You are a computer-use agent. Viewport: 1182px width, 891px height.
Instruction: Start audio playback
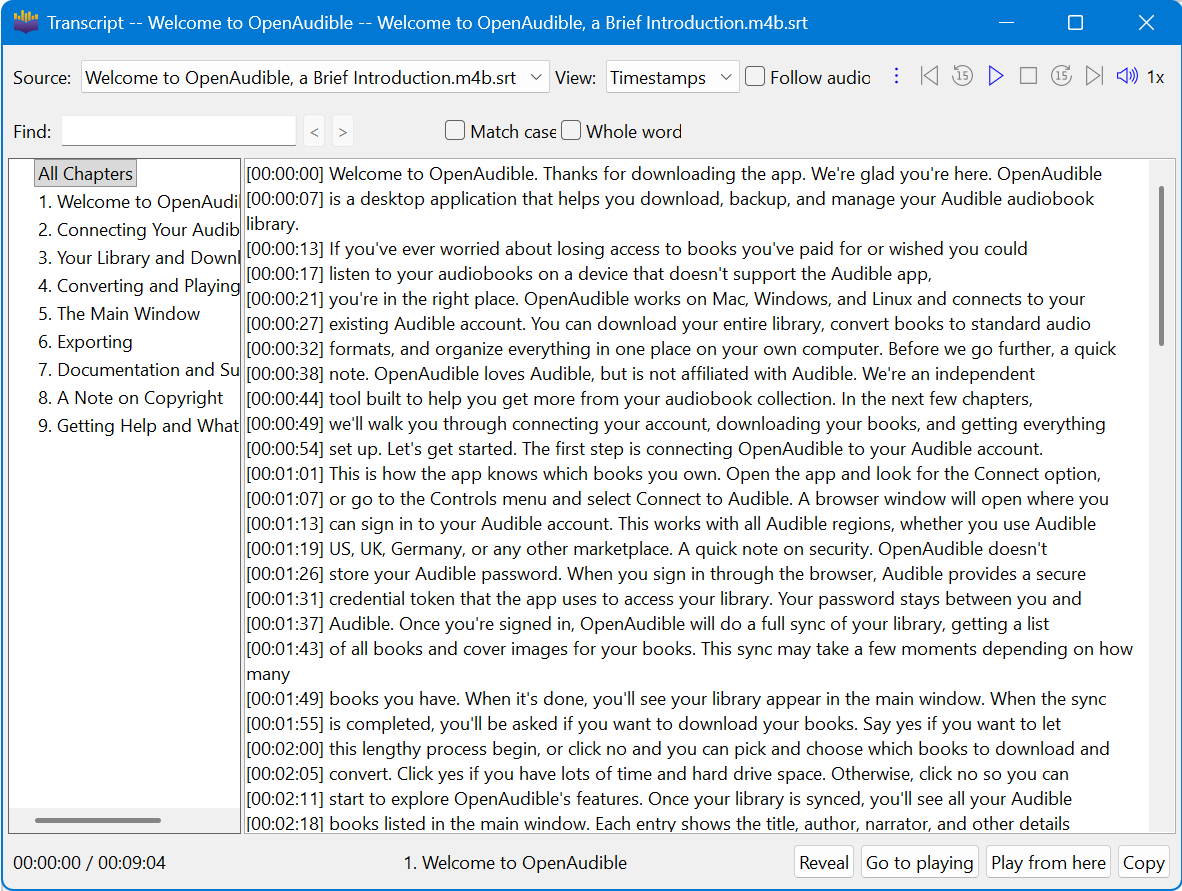pos(996,76)
